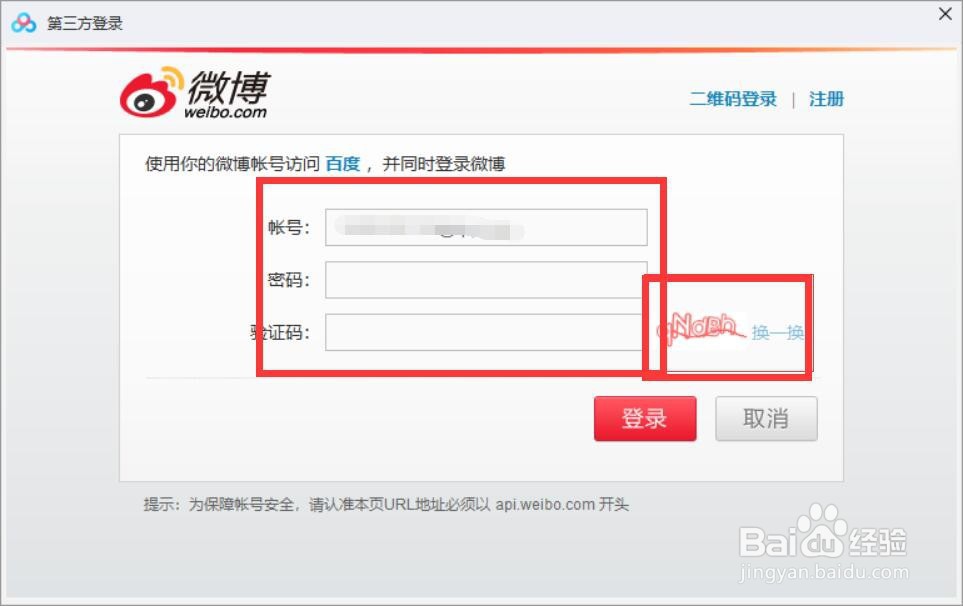Click the Baidu cloud icon in title bar
Image resolution: width=963 pixels, height=606 pixels.
pos(24,23)
